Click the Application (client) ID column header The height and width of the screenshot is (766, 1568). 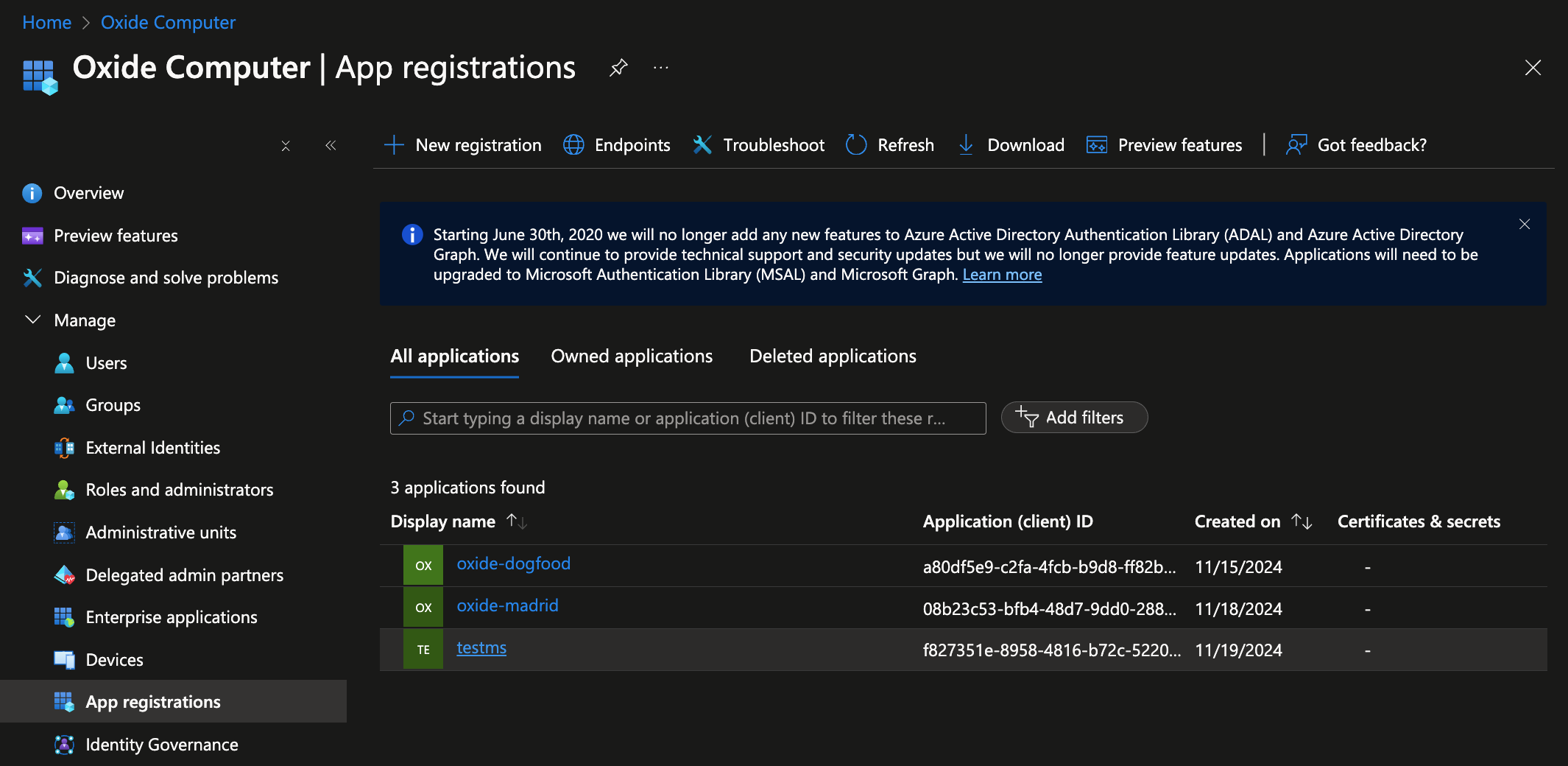click(x=1008, y=521)
